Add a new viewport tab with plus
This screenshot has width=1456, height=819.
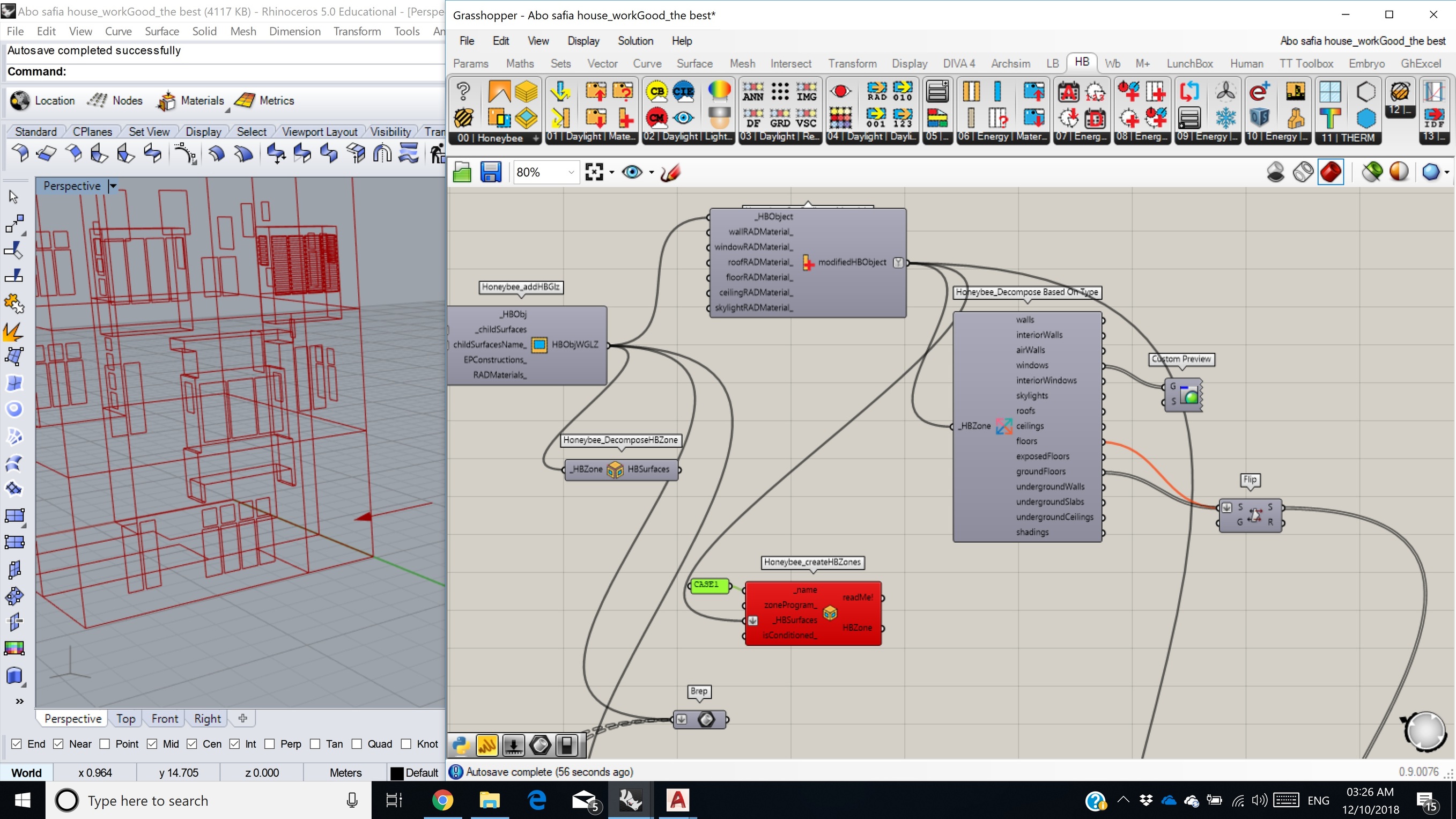click(242, 718)
